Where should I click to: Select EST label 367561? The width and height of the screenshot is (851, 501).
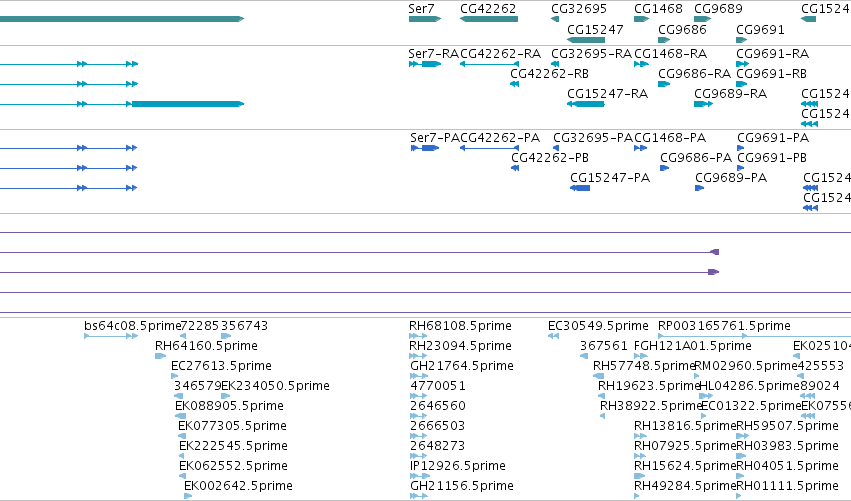pos(604,346)
